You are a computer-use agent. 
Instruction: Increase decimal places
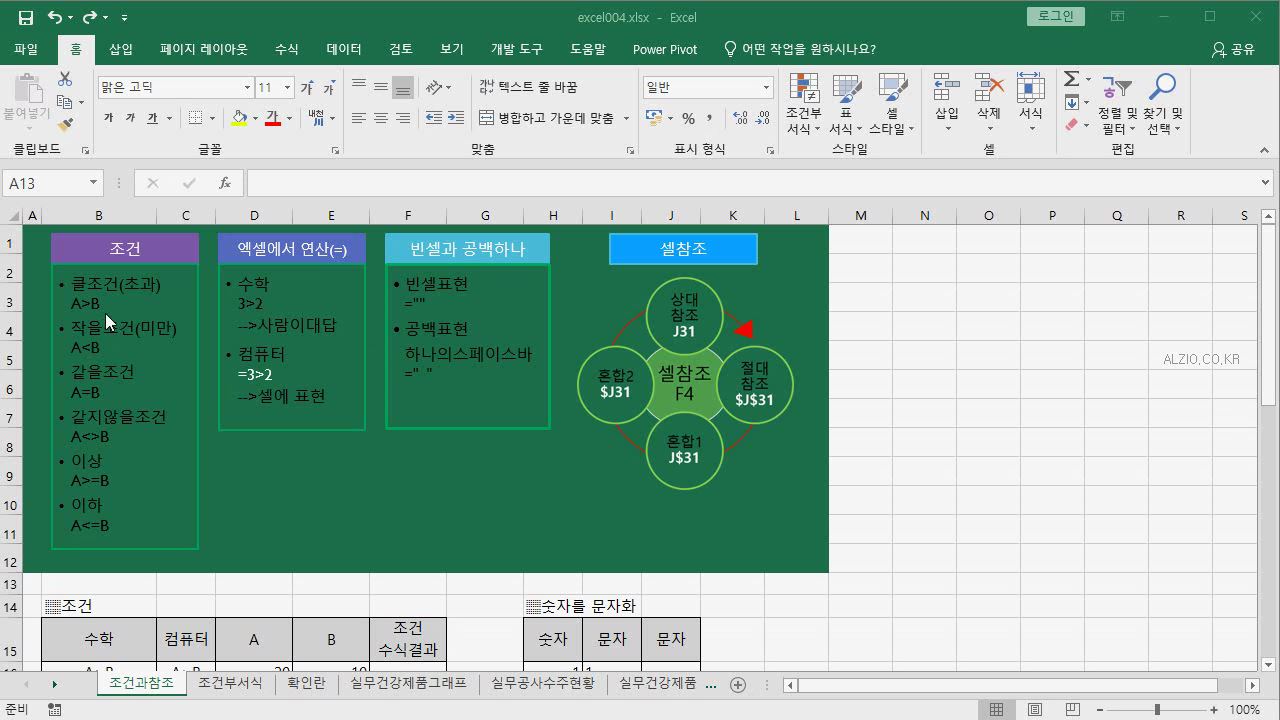(741, 118)
